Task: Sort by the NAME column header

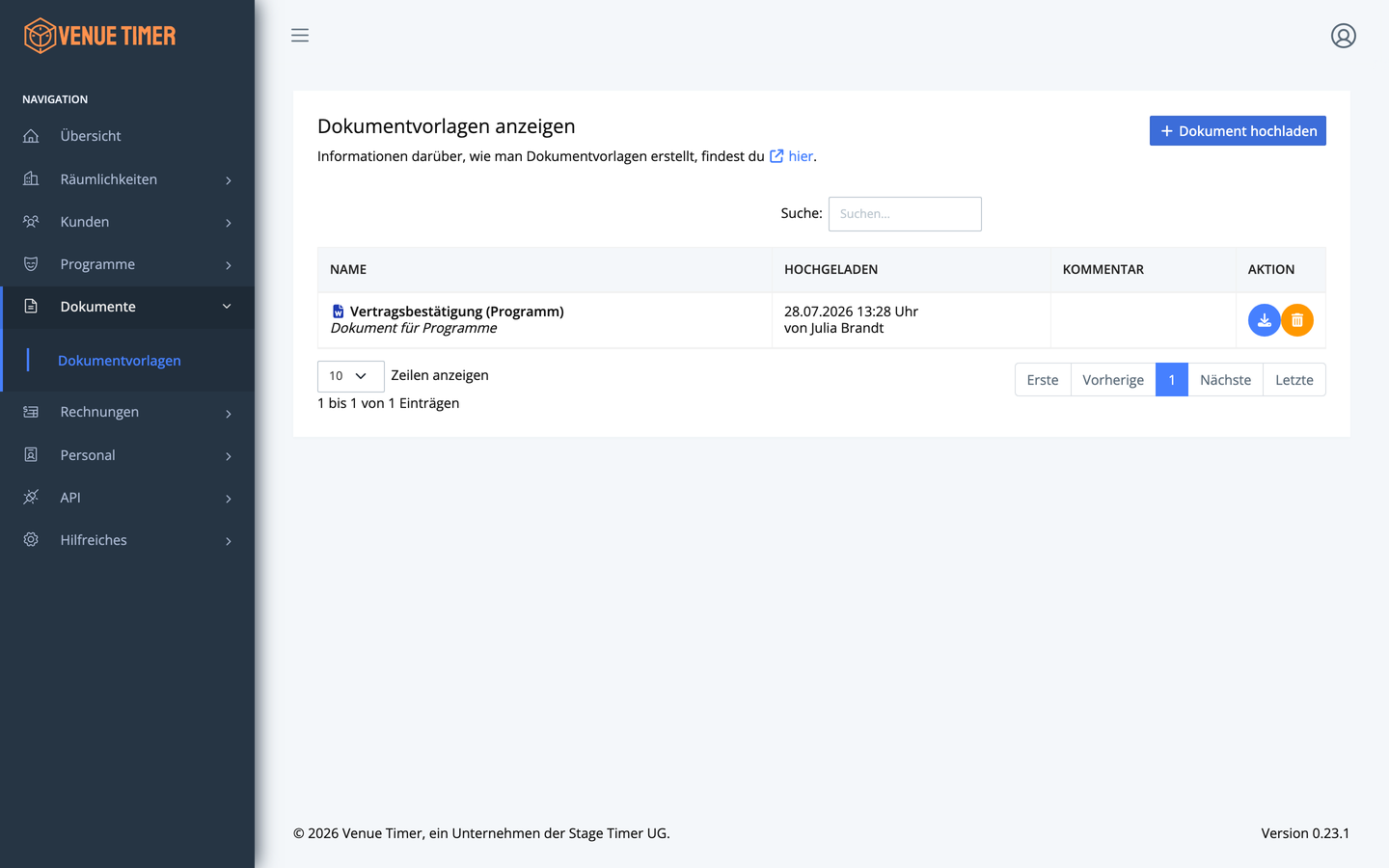Action: point(545,270)
